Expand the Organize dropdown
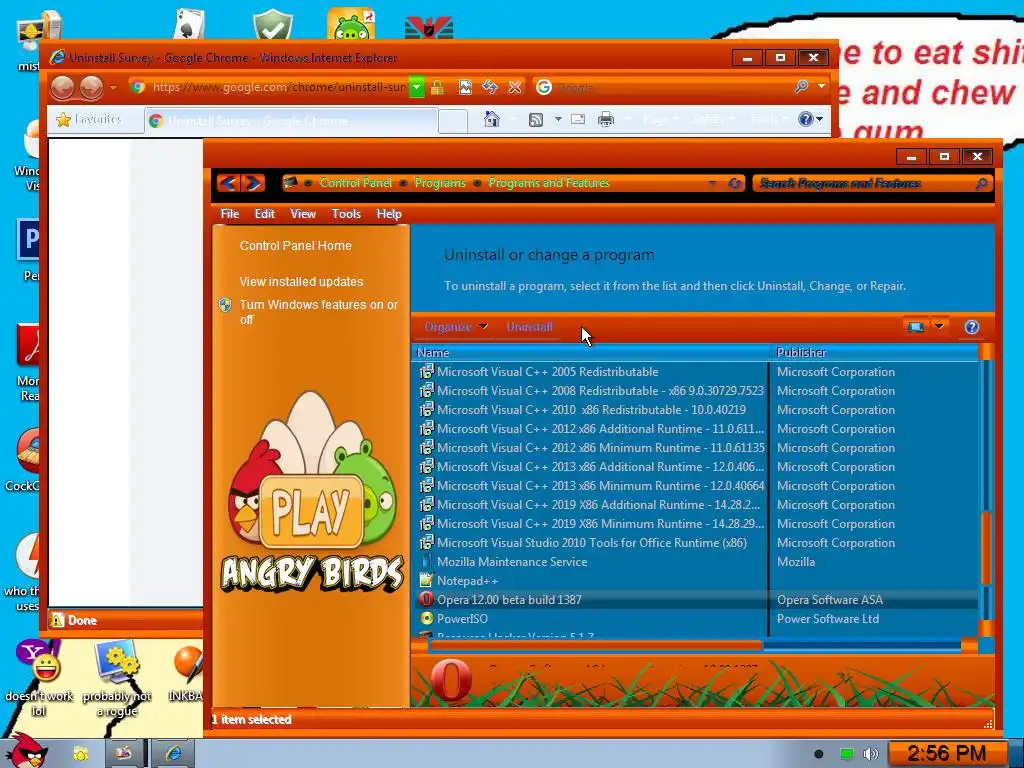Viewport: 1024px width, 768px height. (x=456, y=327)
